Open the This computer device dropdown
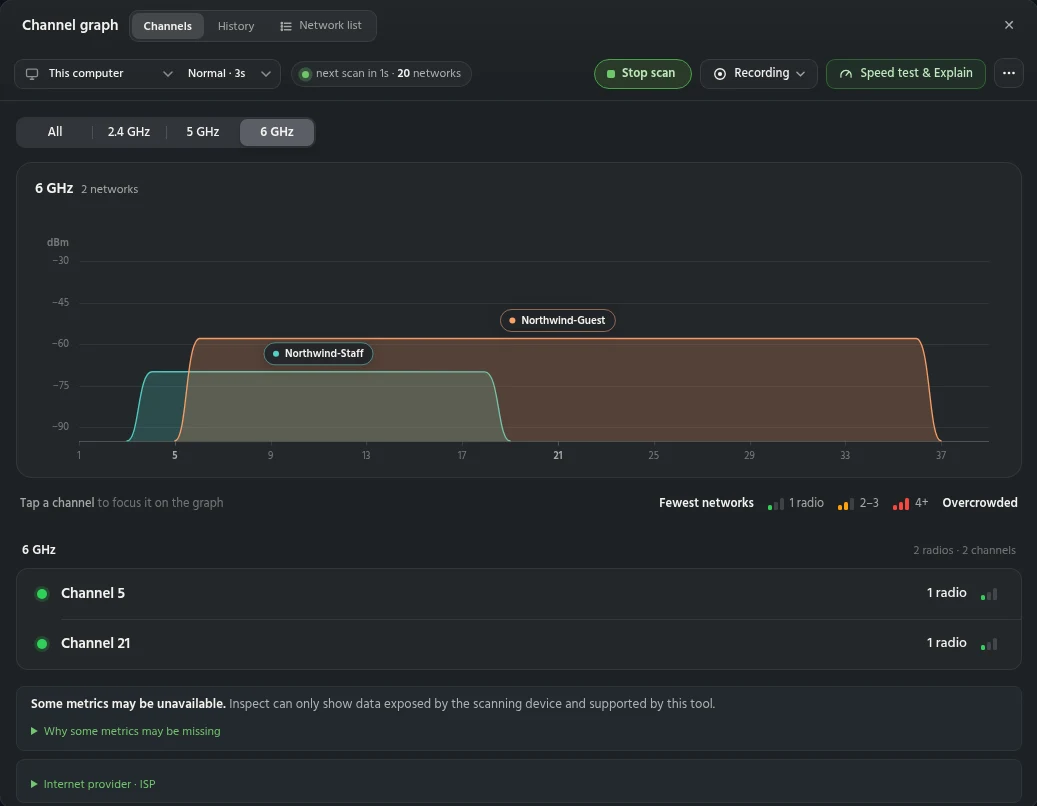Image resolution: width=1037 pixels, height=806 pixels. coord(98,74)
